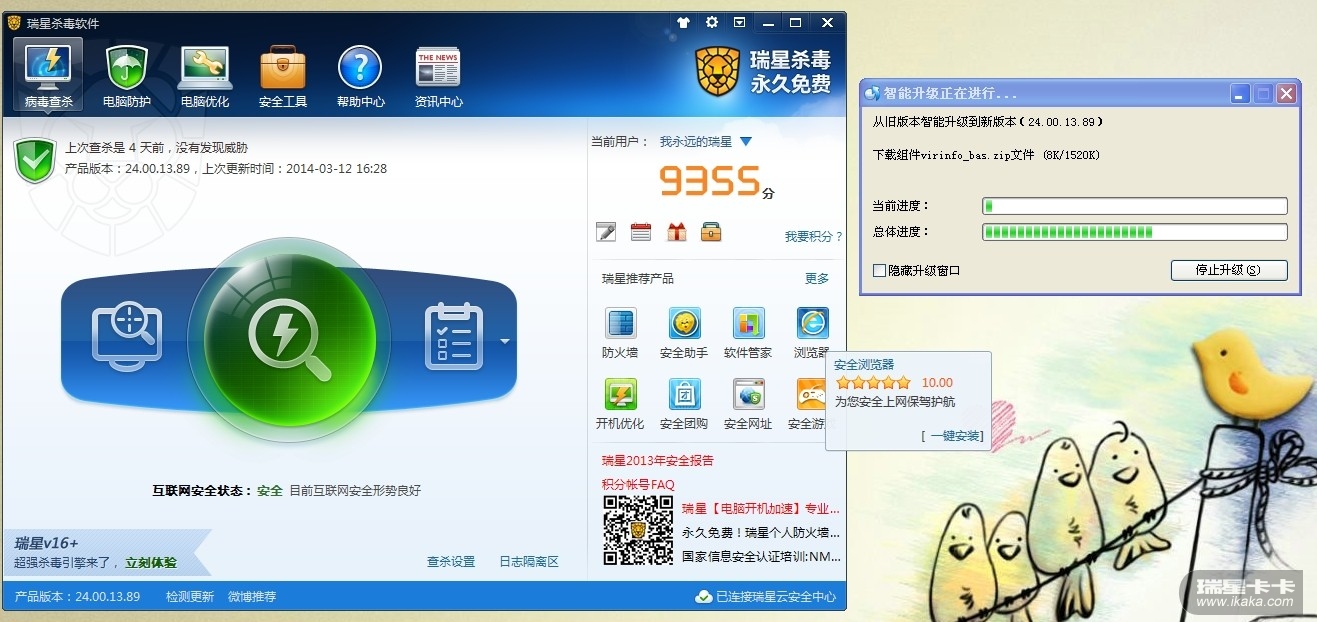Click 停止升级(S) button

(1229, 270)
